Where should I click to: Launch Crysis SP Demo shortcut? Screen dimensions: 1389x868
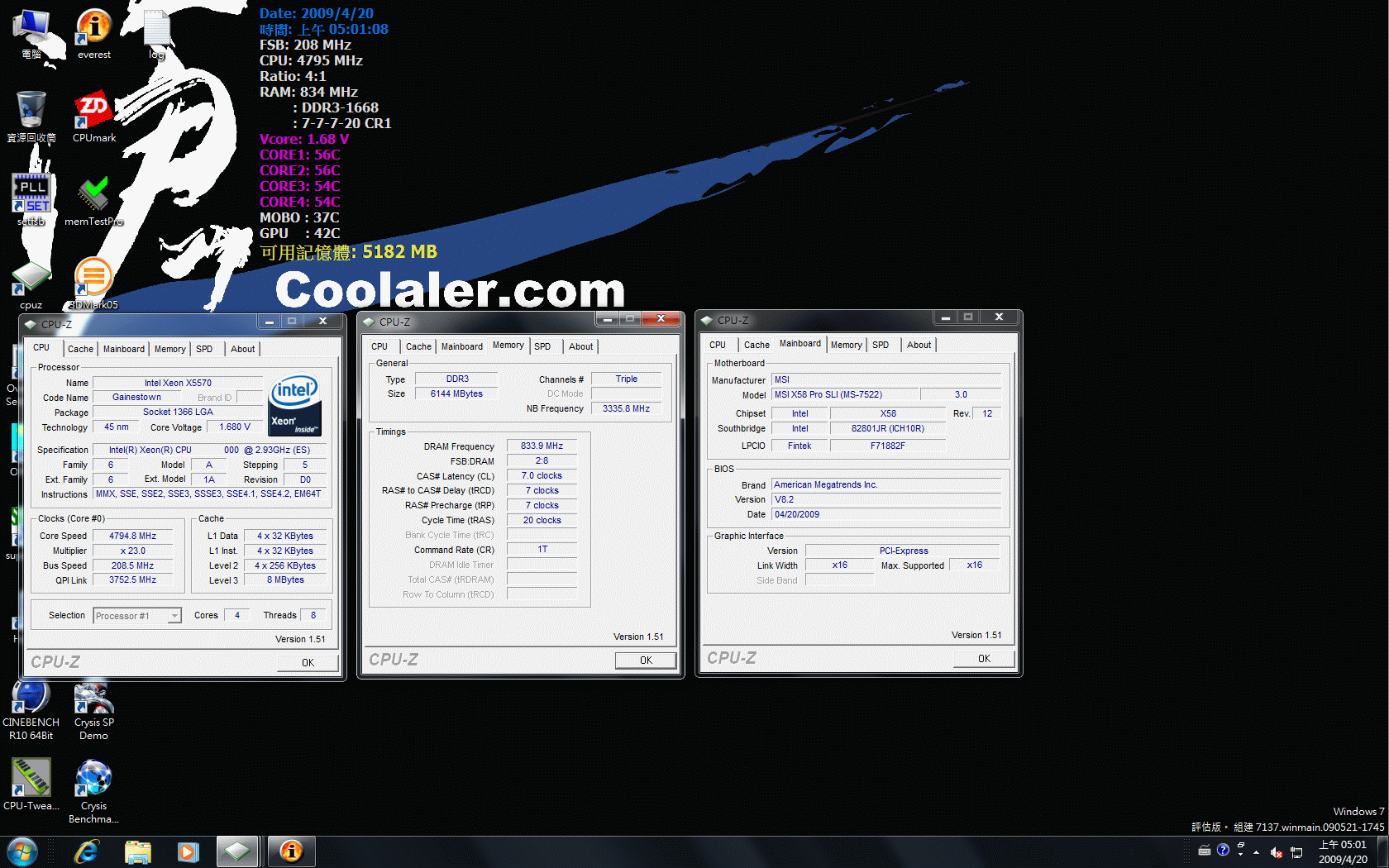[93, 711]
